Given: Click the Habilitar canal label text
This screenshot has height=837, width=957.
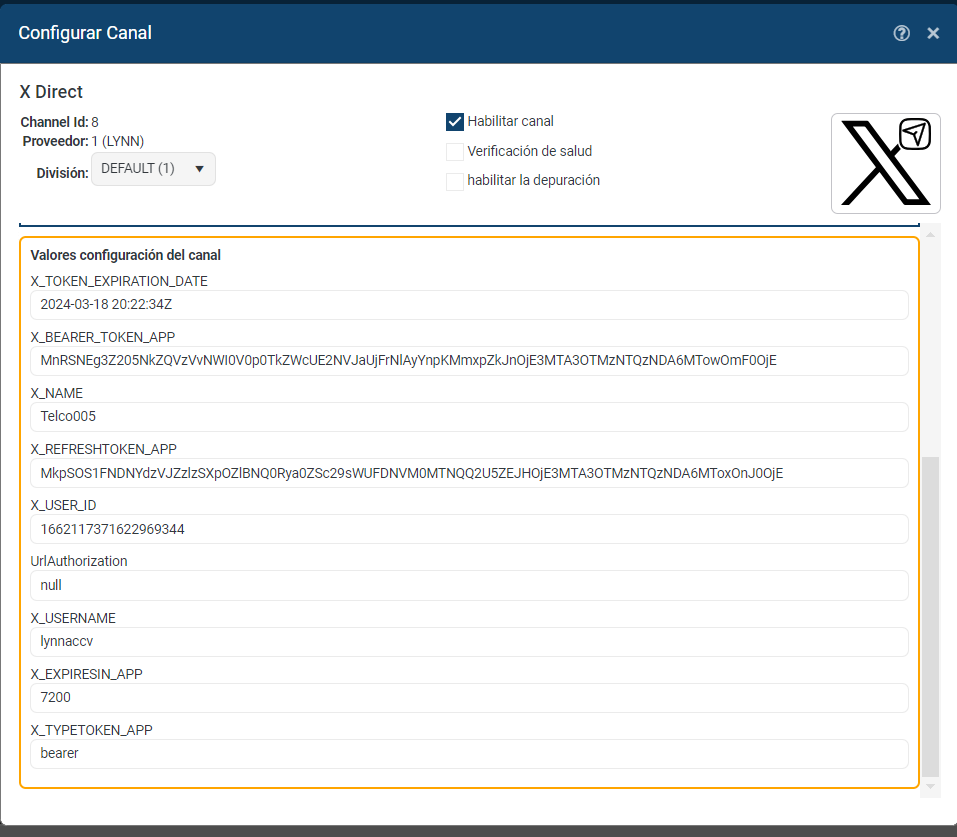Looking at the screenshot, I should [x=510, y=122].
